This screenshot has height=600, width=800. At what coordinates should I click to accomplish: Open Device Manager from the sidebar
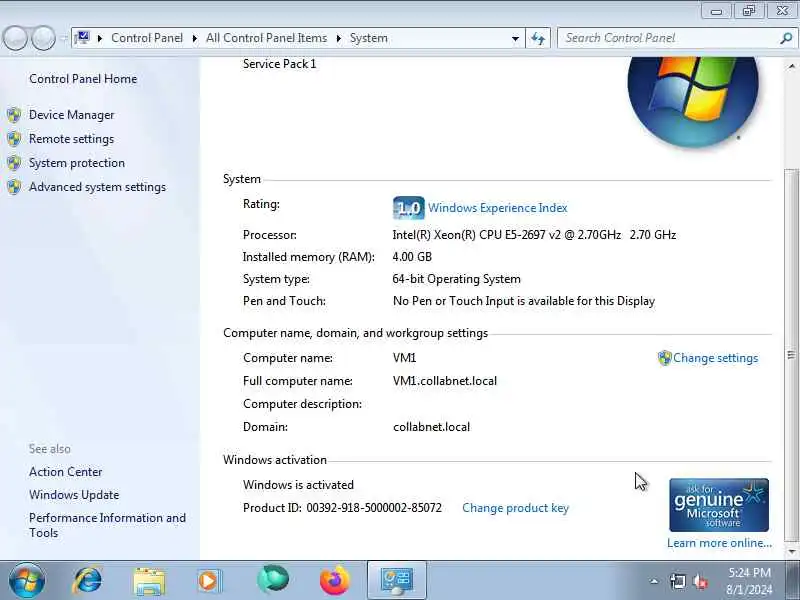71,115
